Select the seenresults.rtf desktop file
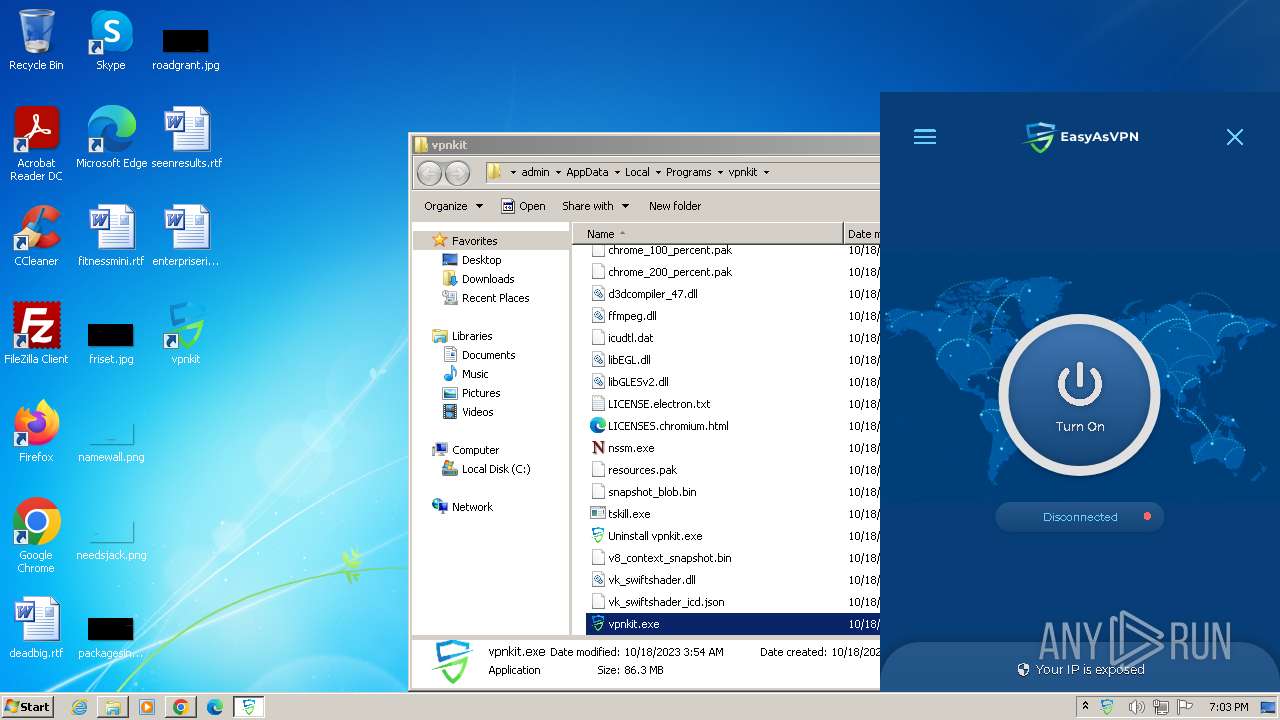1280x720 pixels. coord(186,137)
